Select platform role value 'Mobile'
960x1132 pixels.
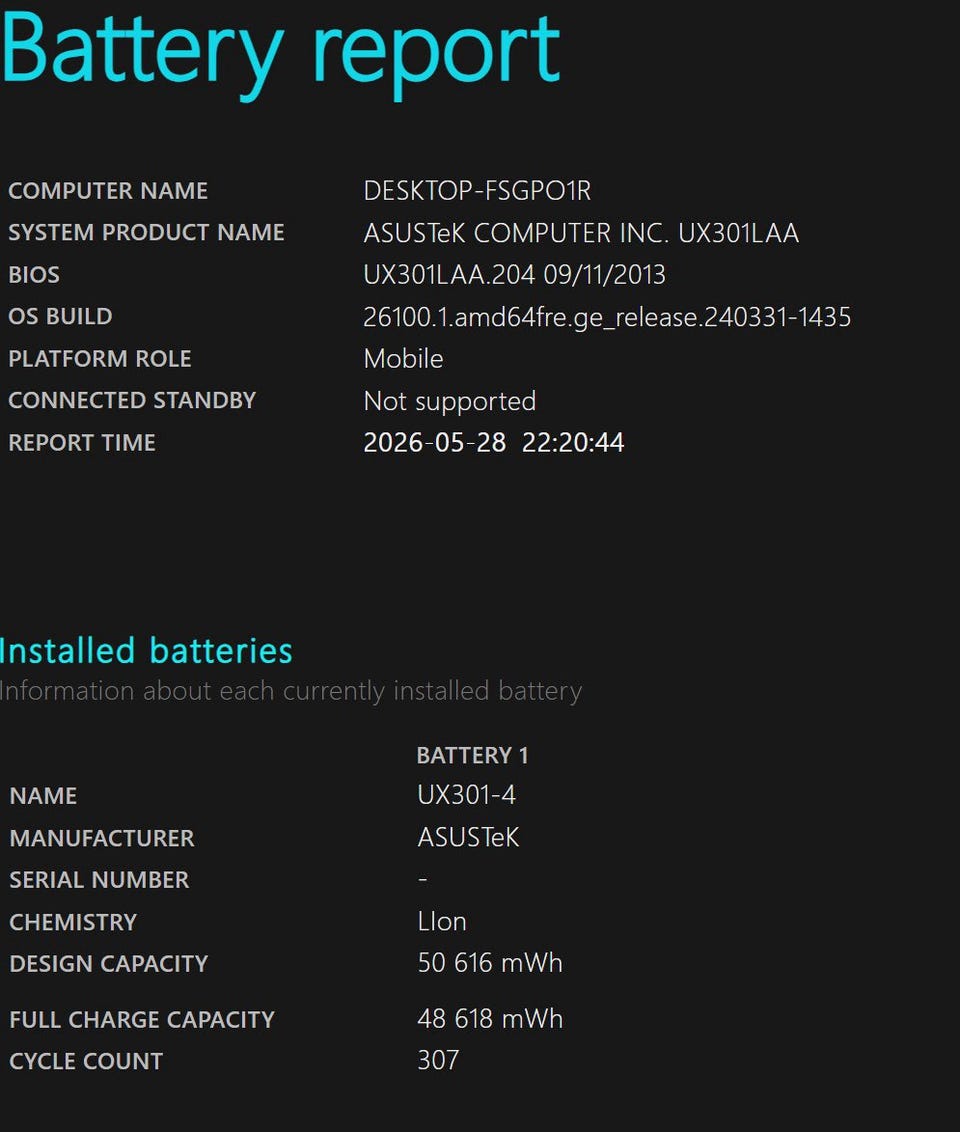pyautogui.click(x=403, y=359)
